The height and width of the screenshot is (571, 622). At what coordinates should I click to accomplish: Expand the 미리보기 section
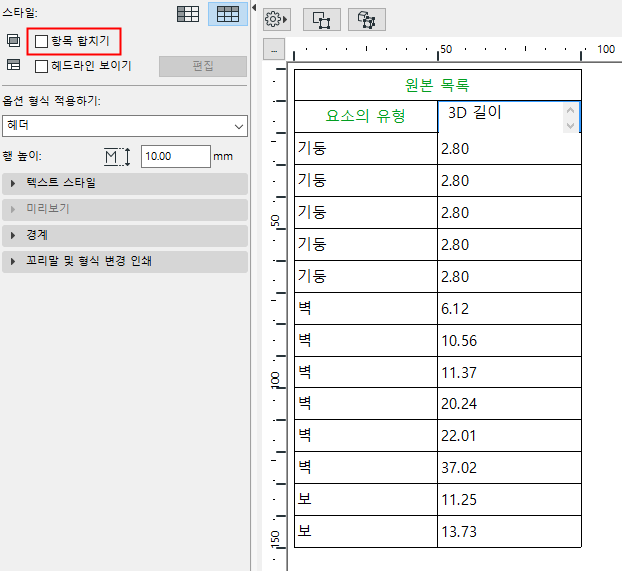point(125,209)
